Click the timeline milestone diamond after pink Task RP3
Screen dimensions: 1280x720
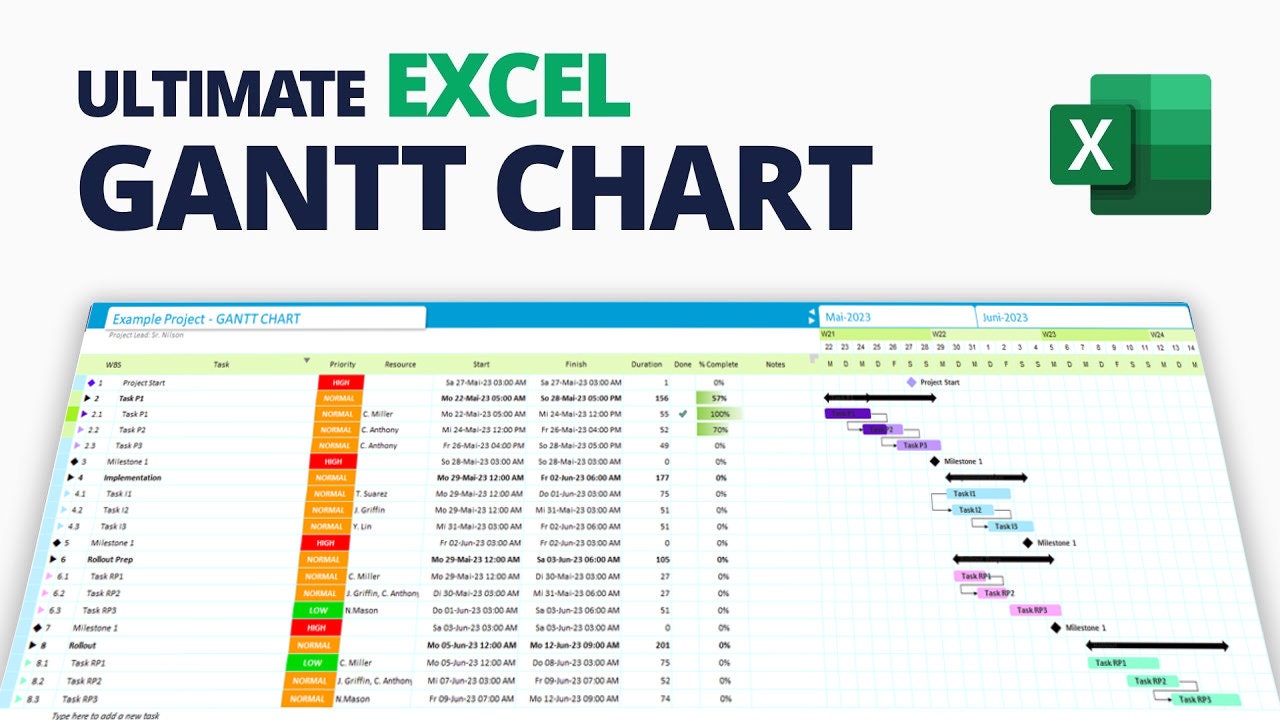tap(1056, 628)
